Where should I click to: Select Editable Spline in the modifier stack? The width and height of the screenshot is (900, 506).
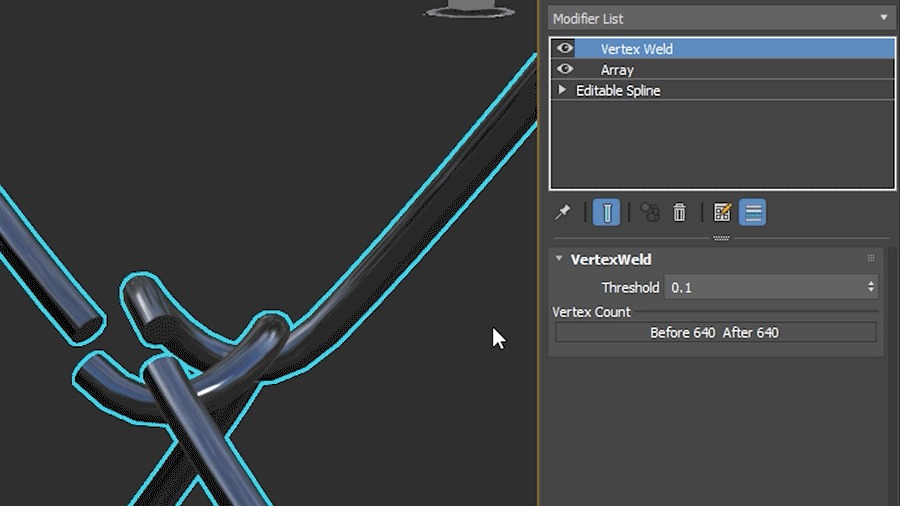click(x=618, y=91)
